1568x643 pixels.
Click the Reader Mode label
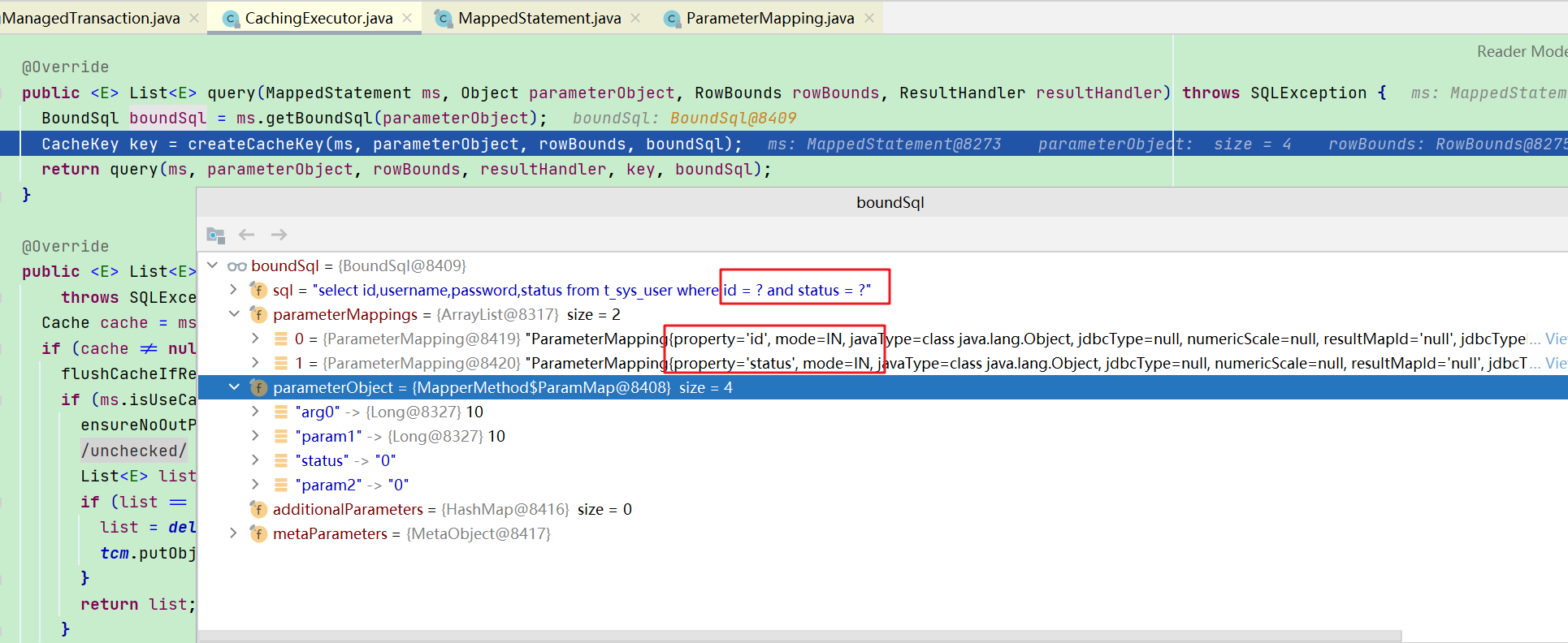(1522, 51)
